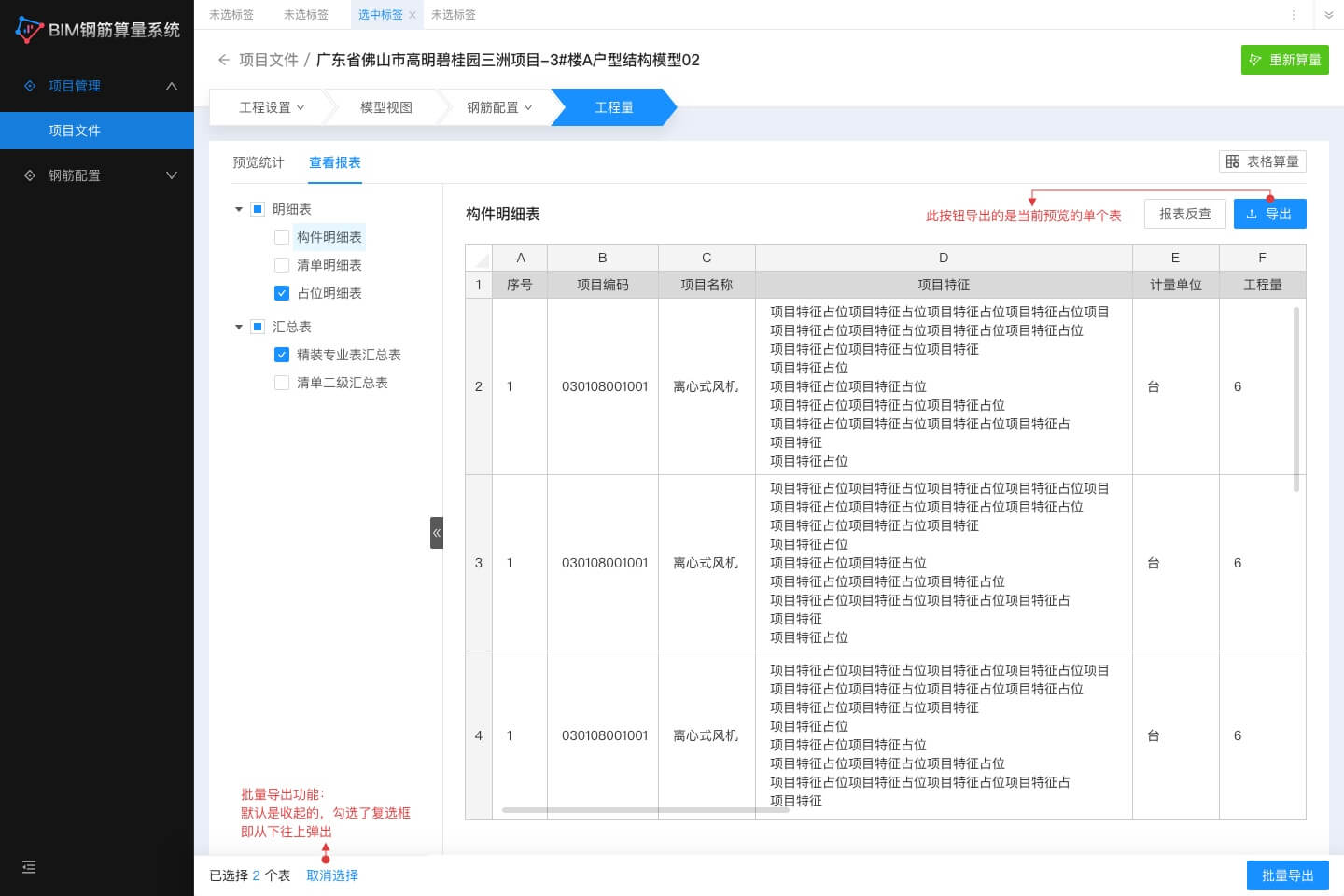
Task: Uncheck the 占位明细表 checkbox
Action: 282,293
